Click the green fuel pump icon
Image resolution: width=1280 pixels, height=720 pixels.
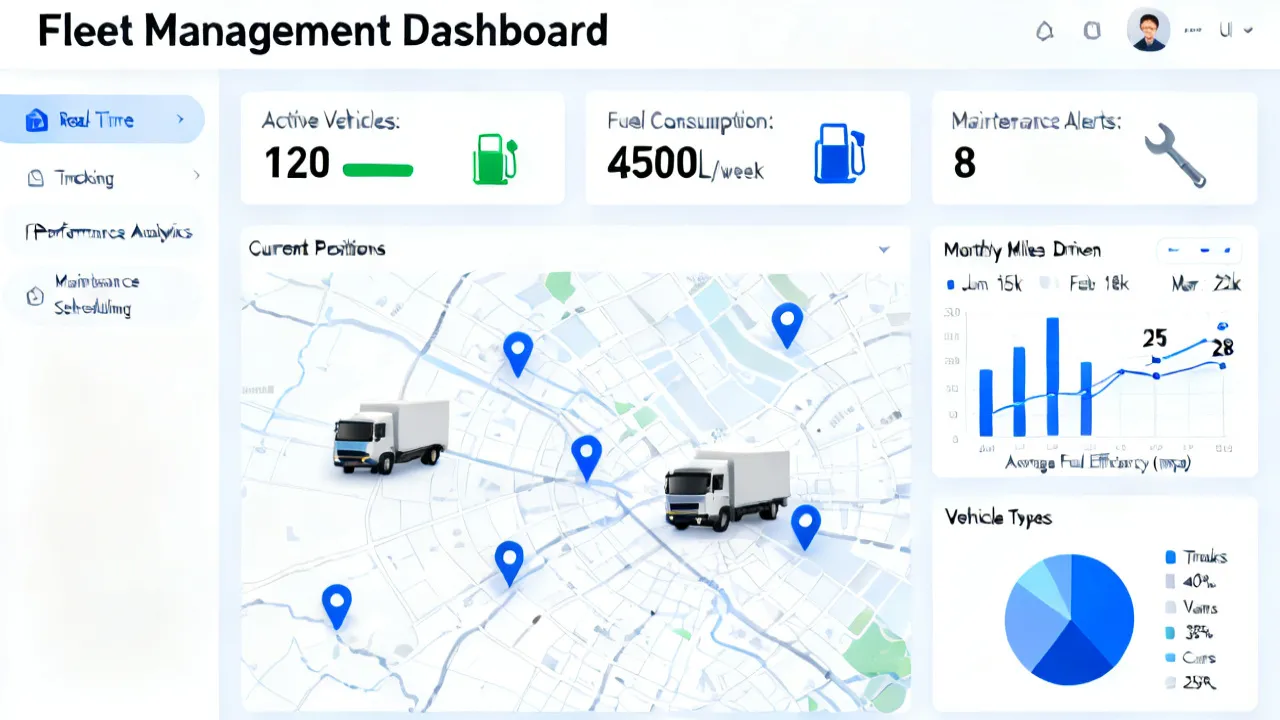[x=495, y=158]
